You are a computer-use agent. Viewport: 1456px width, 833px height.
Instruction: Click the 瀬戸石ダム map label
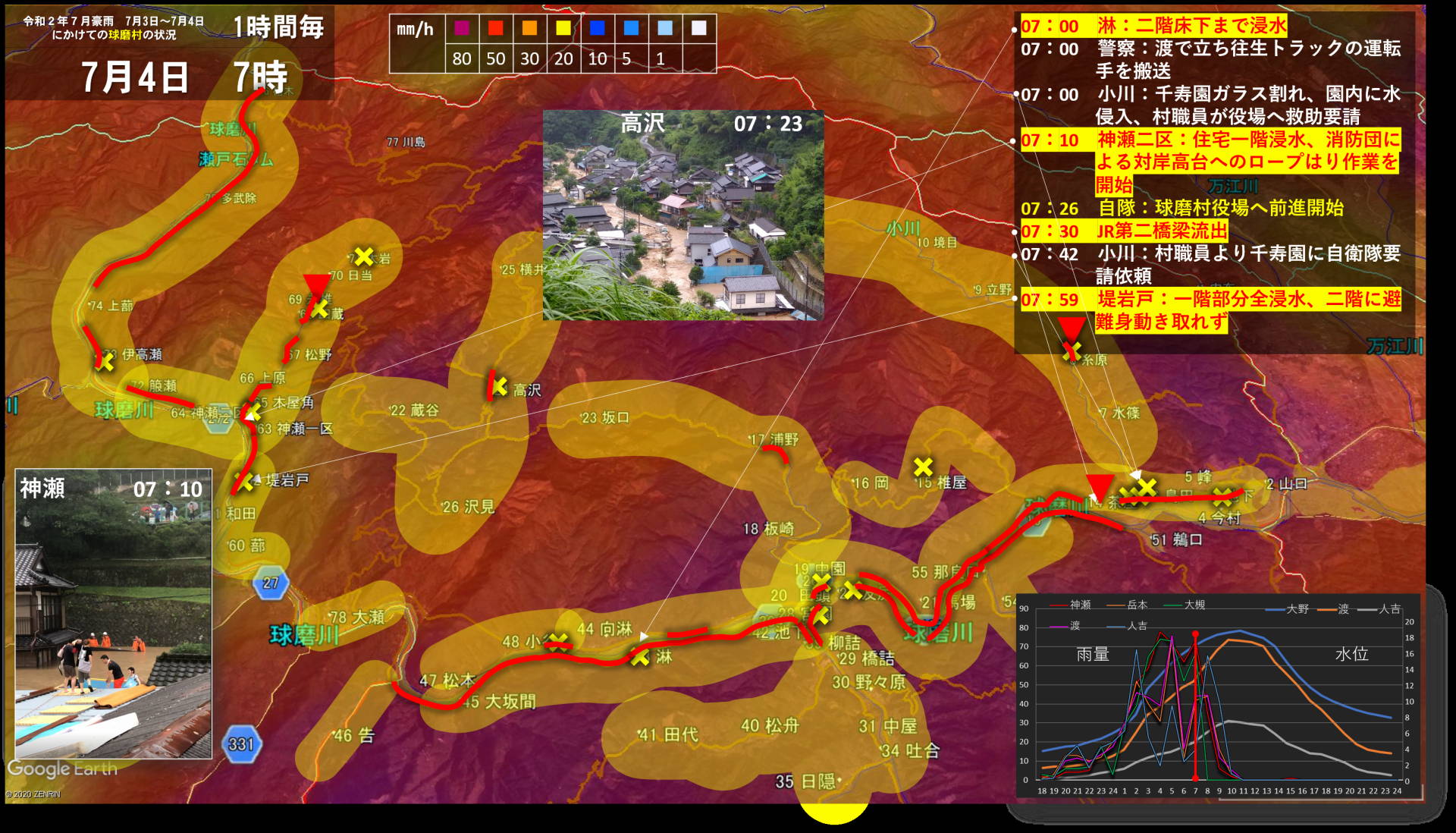pos(236,159)
